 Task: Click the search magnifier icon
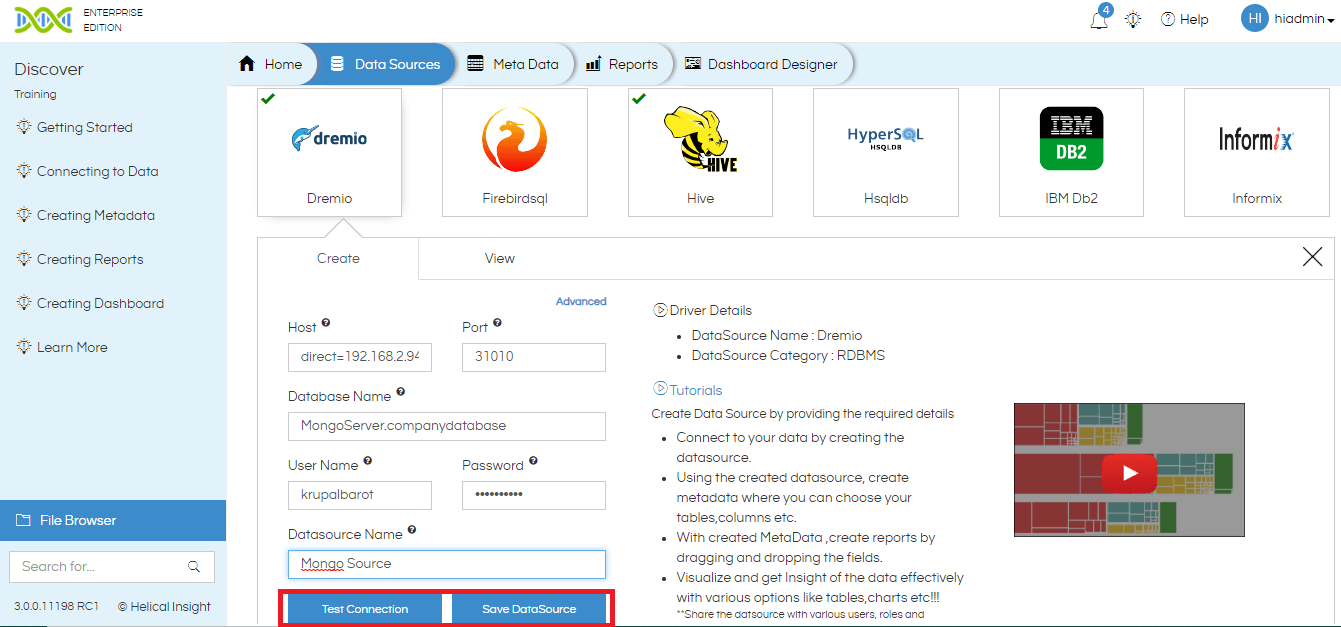tap(194, 566)
